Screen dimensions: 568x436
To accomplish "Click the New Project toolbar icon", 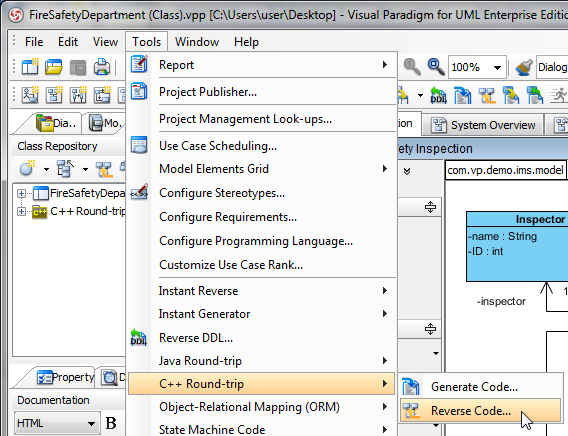I will coord(30,67).
